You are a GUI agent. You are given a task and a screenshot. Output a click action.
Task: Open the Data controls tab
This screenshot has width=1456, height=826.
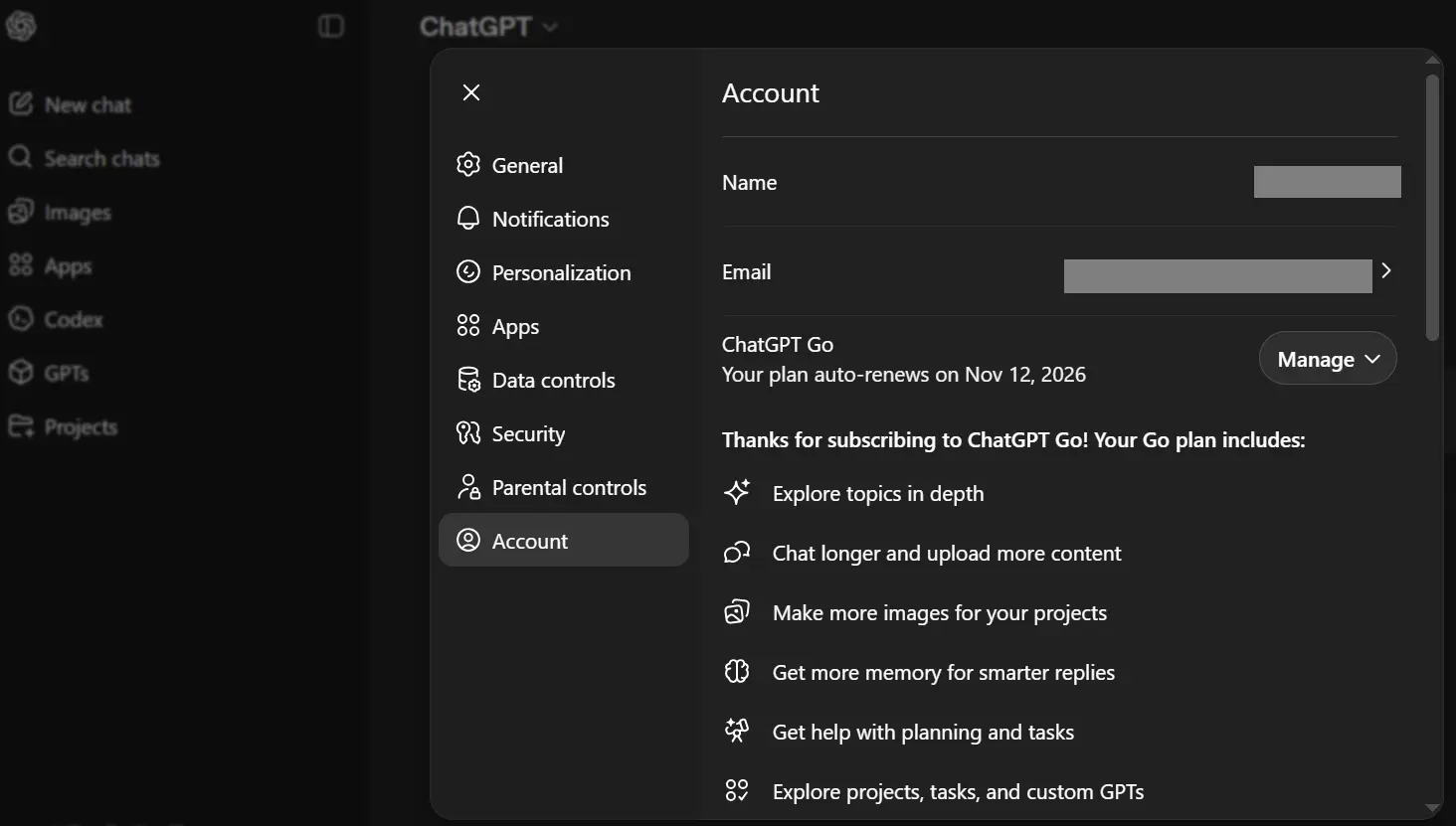click(x=564, y=380)
